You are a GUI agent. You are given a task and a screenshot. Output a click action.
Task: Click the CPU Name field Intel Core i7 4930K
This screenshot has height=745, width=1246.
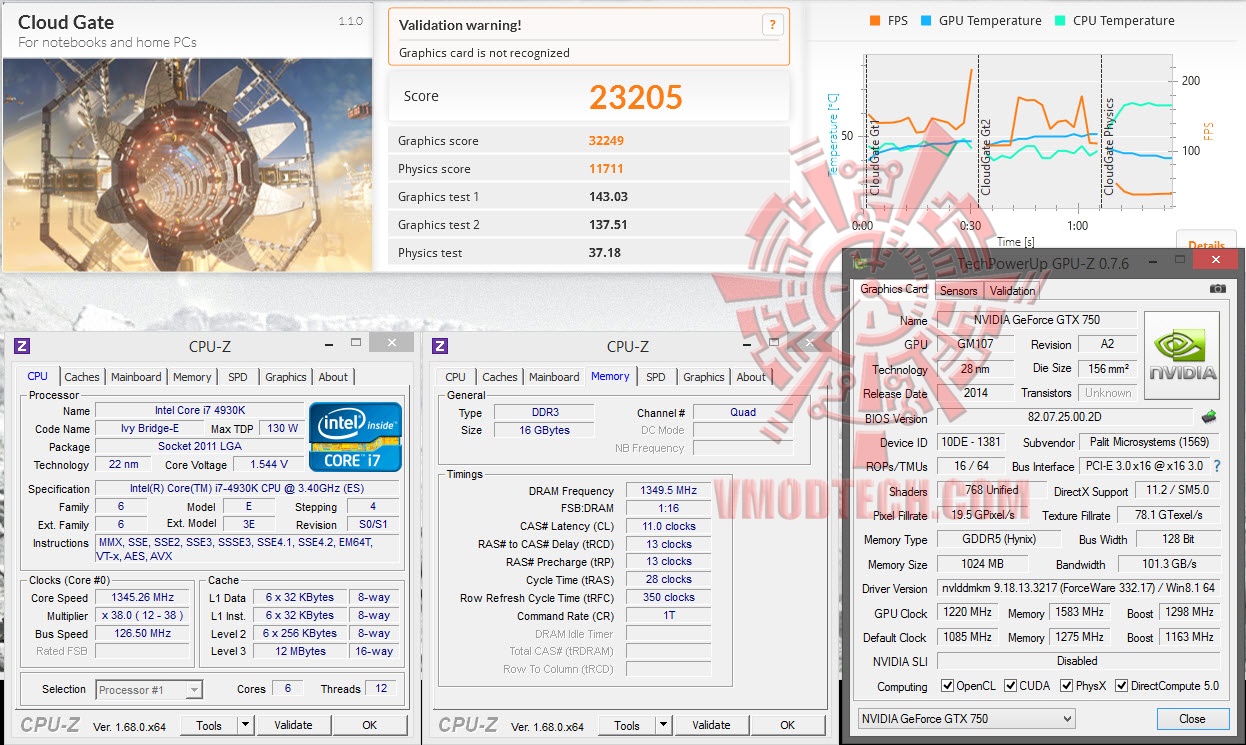pos(199,410)
